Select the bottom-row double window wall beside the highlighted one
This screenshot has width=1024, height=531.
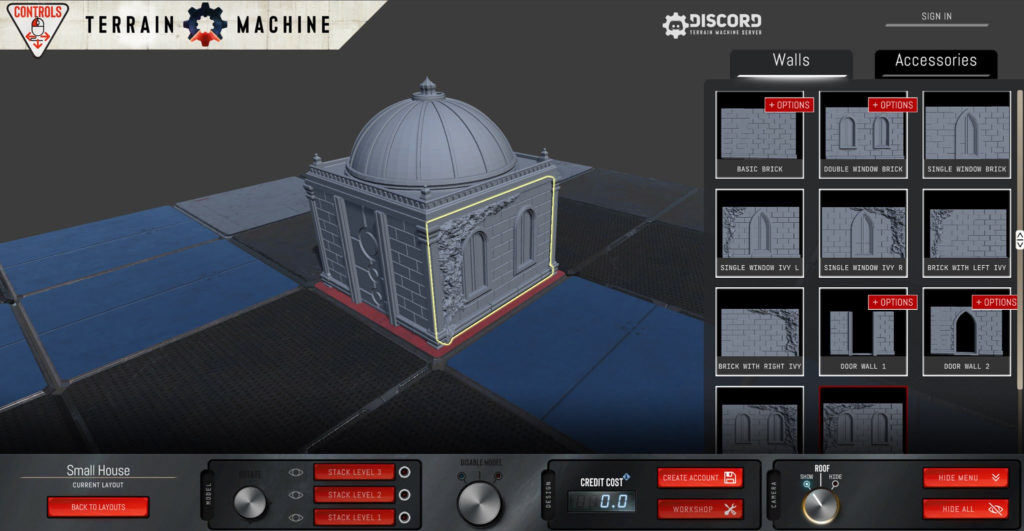point(760,419)
